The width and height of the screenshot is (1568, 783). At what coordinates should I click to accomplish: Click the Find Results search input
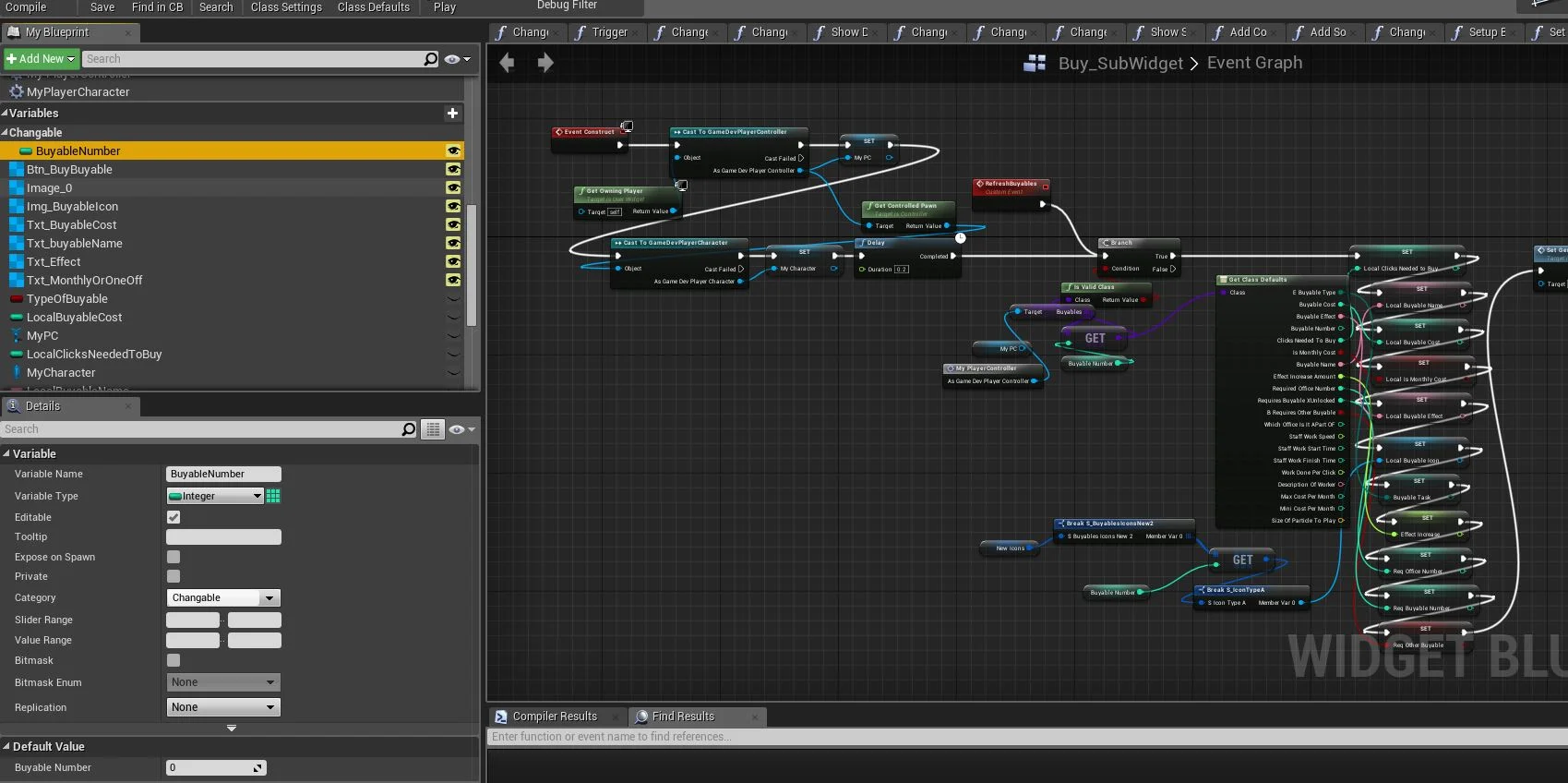point(1027,737)
